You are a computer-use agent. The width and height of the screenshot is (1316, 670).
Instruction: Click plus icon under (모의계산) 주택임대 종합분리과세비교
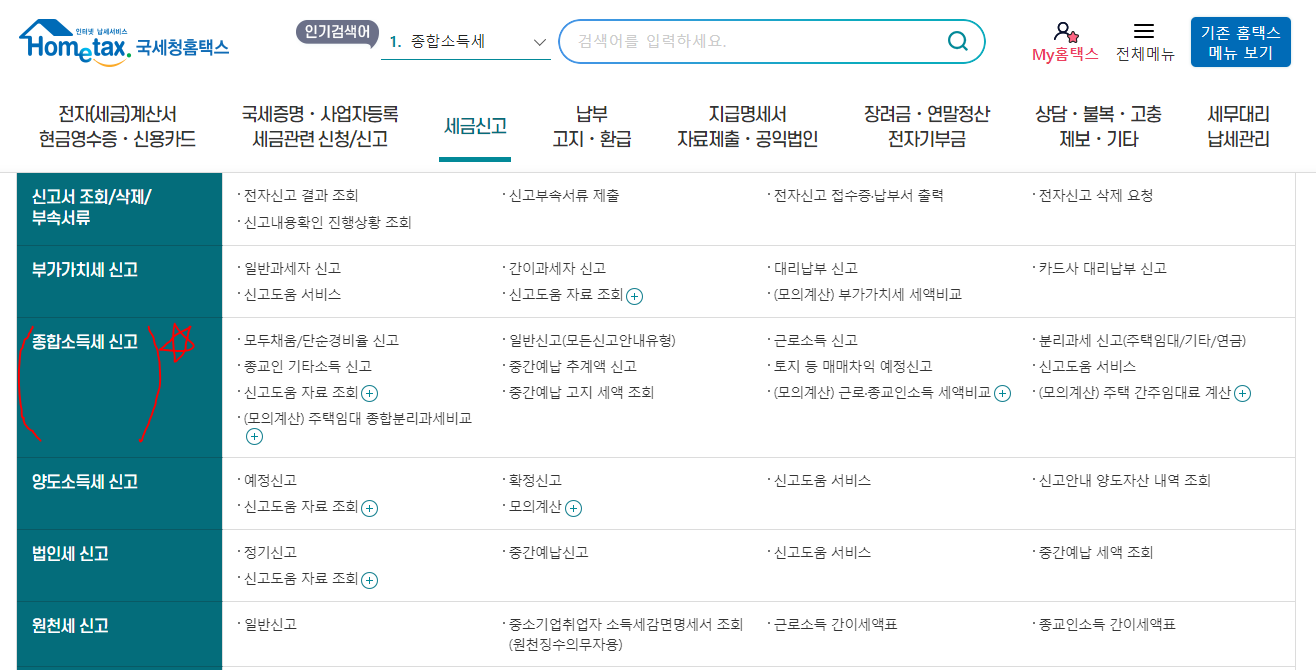click(254, 435)
